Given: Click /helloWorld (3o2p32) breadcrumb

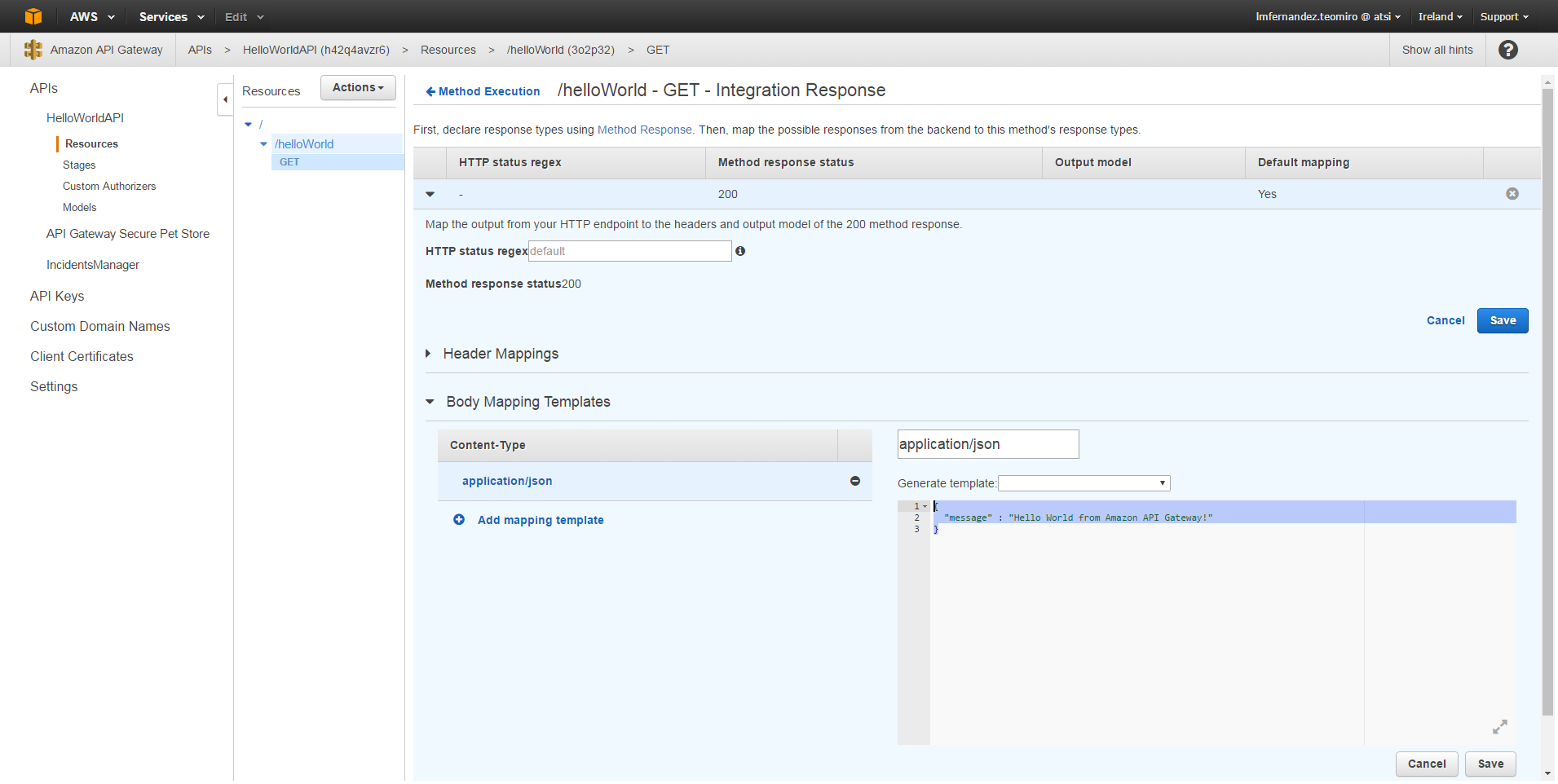Looking at the screenshot, I should coord(561,50).
